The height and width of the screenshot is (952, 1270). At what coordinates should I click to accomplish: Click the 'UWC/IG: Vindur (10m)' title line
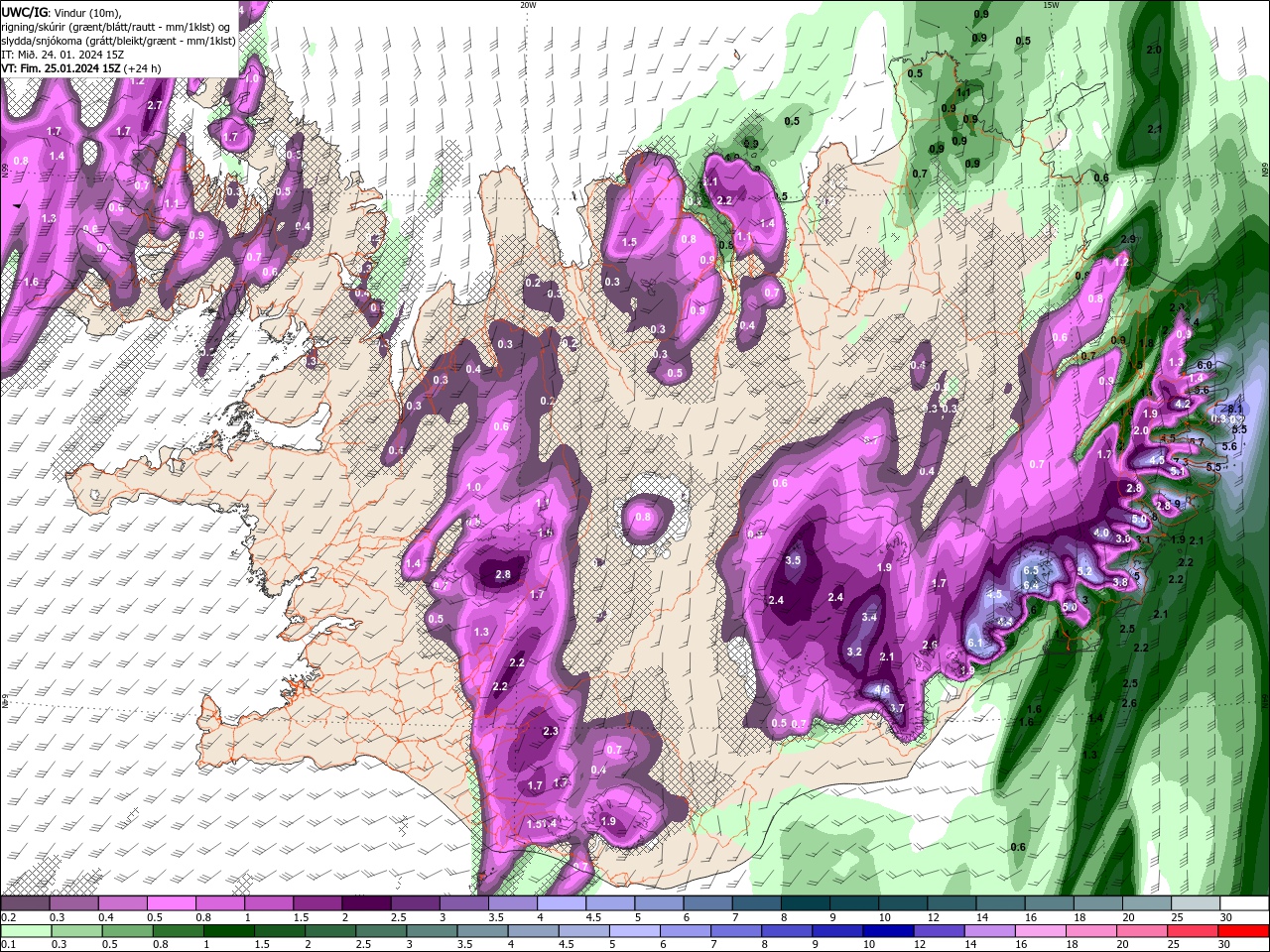(61, 12)
